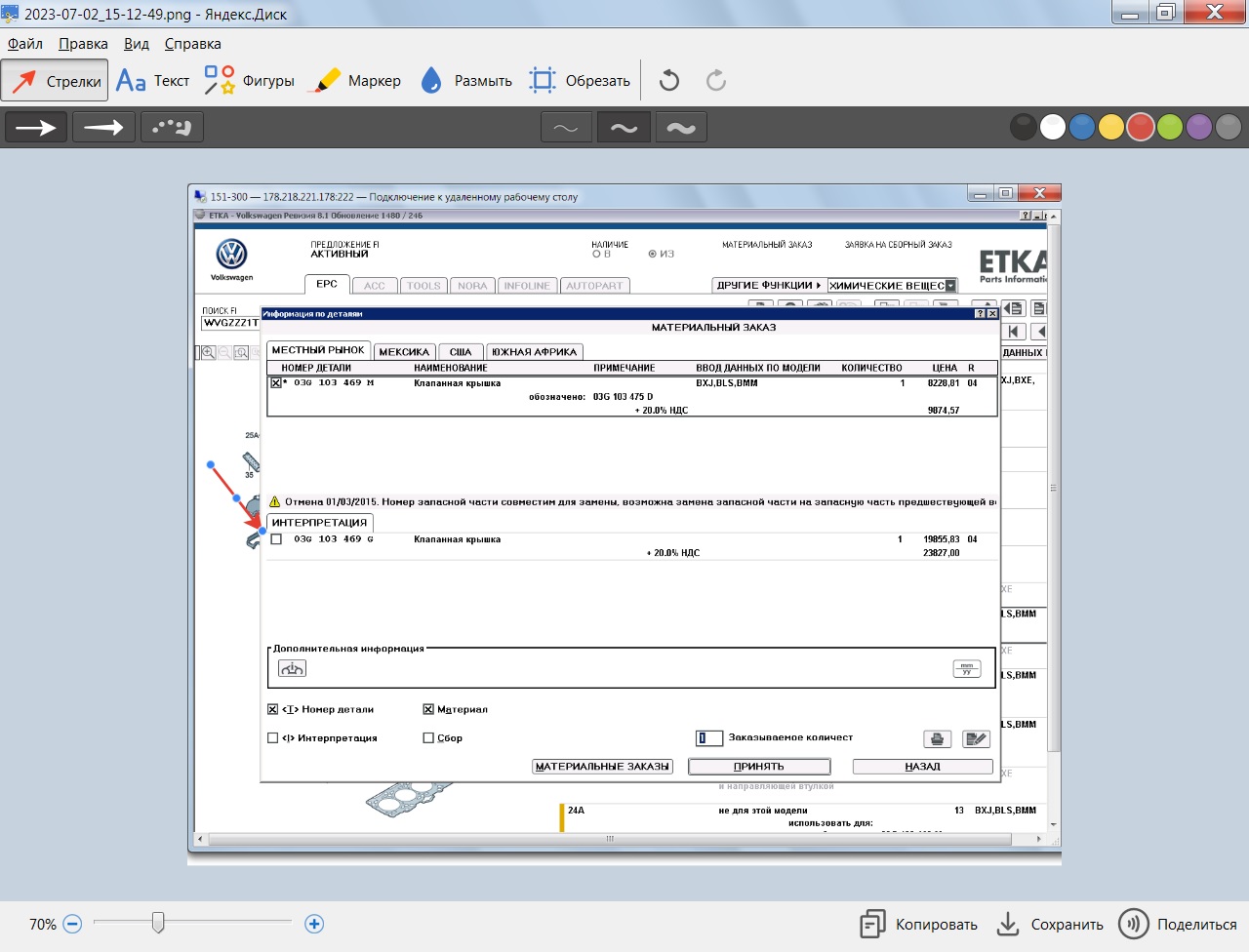Select the Маркер highlighter tool
This screenshot has height=952, width=1249.
[355, 81]
